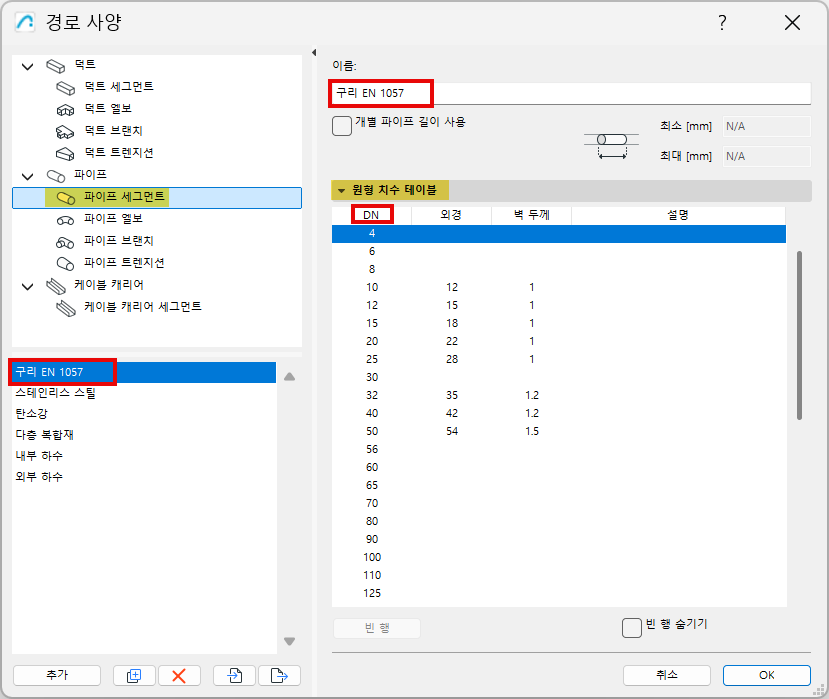
Task: Click the 최소 [mm] value field
Action: coord(767,126)
